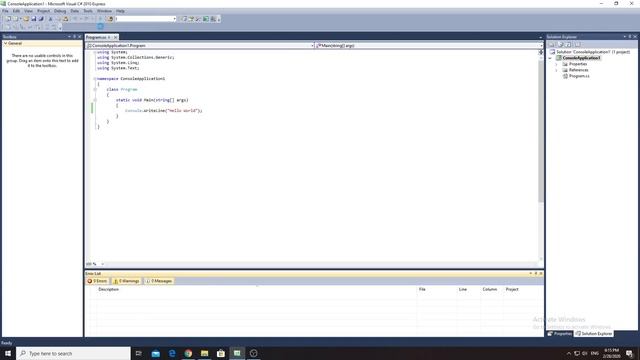Image resolution: width=640 pixels, height=360 pixels.
Task: Collapse the static void Main code block
Action: coord(95,100)
